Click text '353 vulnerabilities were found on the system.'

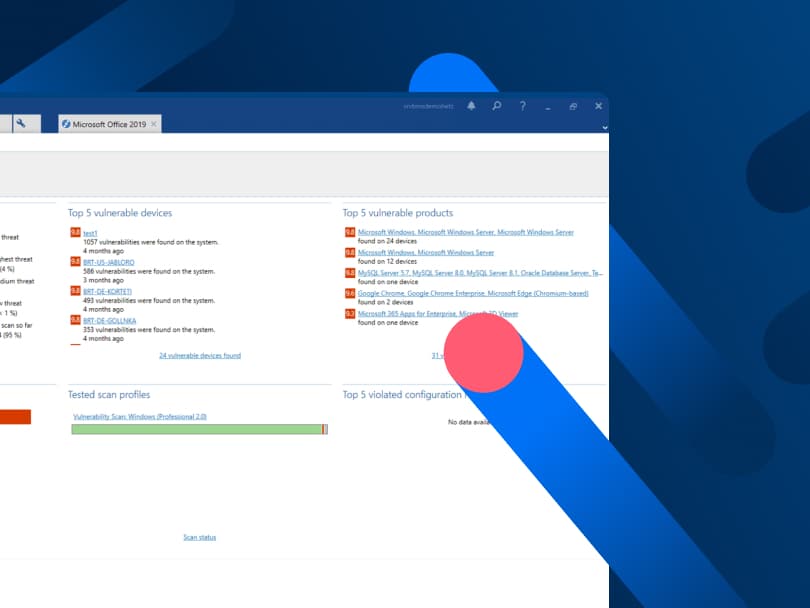coord(149,330)
